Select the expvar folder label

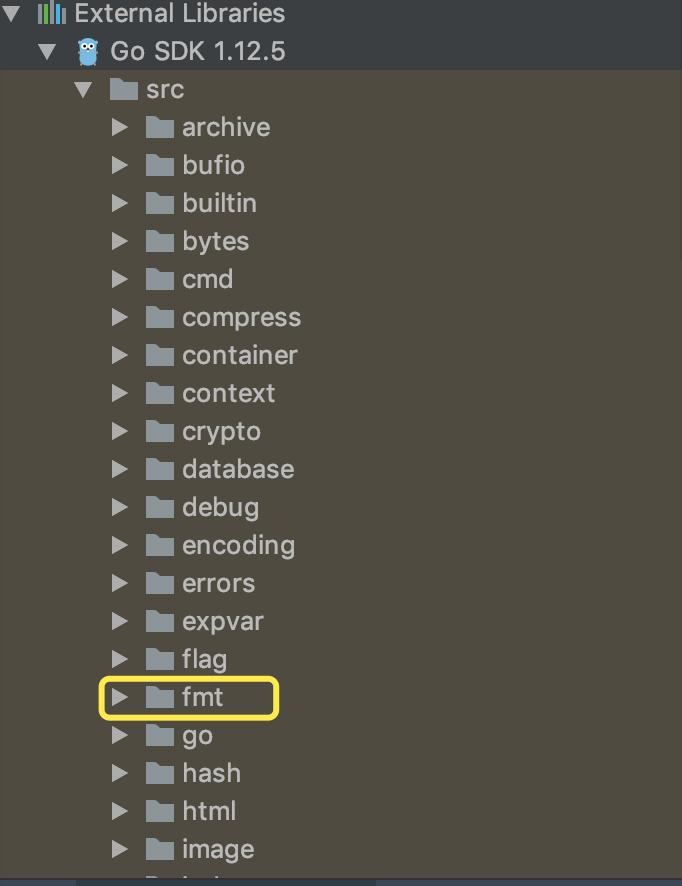pos(222,622)
